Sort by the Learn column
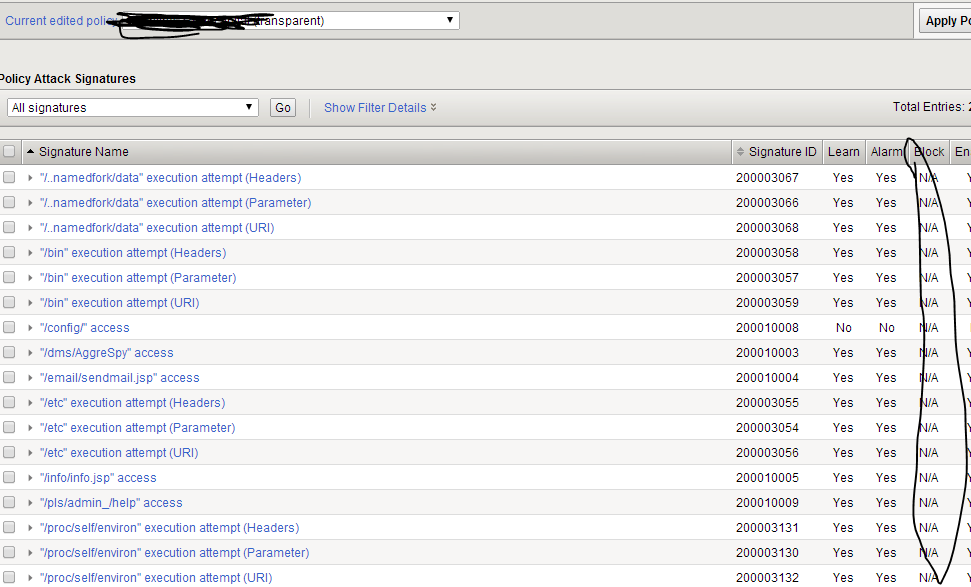This screenshot has width=971, height=587. [x=843, y=152]
